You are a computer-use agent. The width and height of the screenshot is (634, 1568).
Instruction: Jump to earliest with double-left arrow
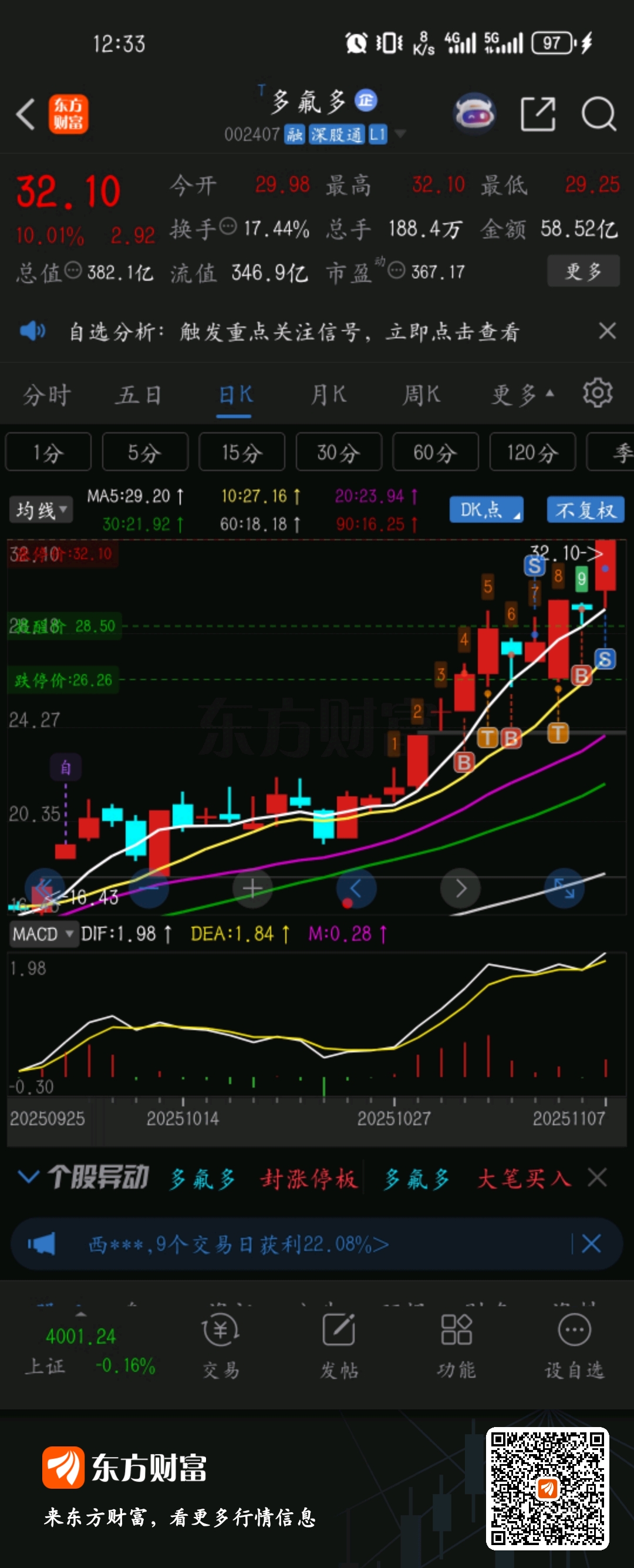(44, 889)
